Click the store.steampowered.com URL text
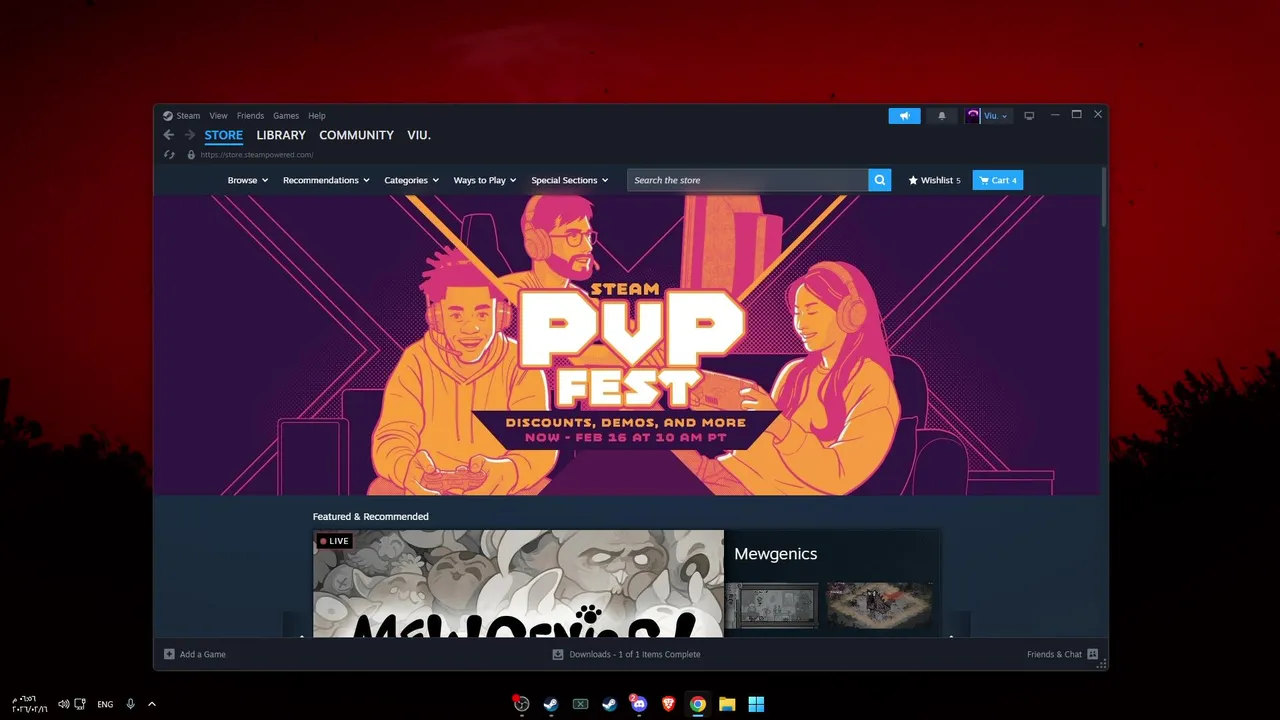This screenshot has height=720, width=1280. pos(257,155)
